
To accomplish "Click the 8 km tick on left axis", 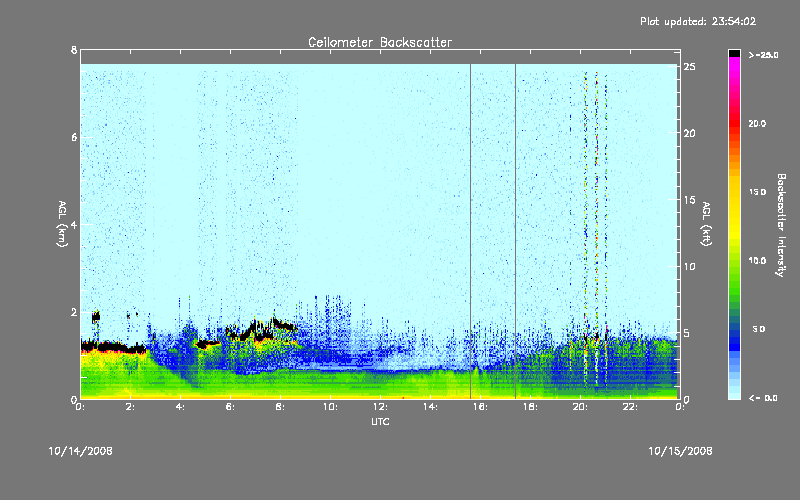I will (x=74, y=50).
